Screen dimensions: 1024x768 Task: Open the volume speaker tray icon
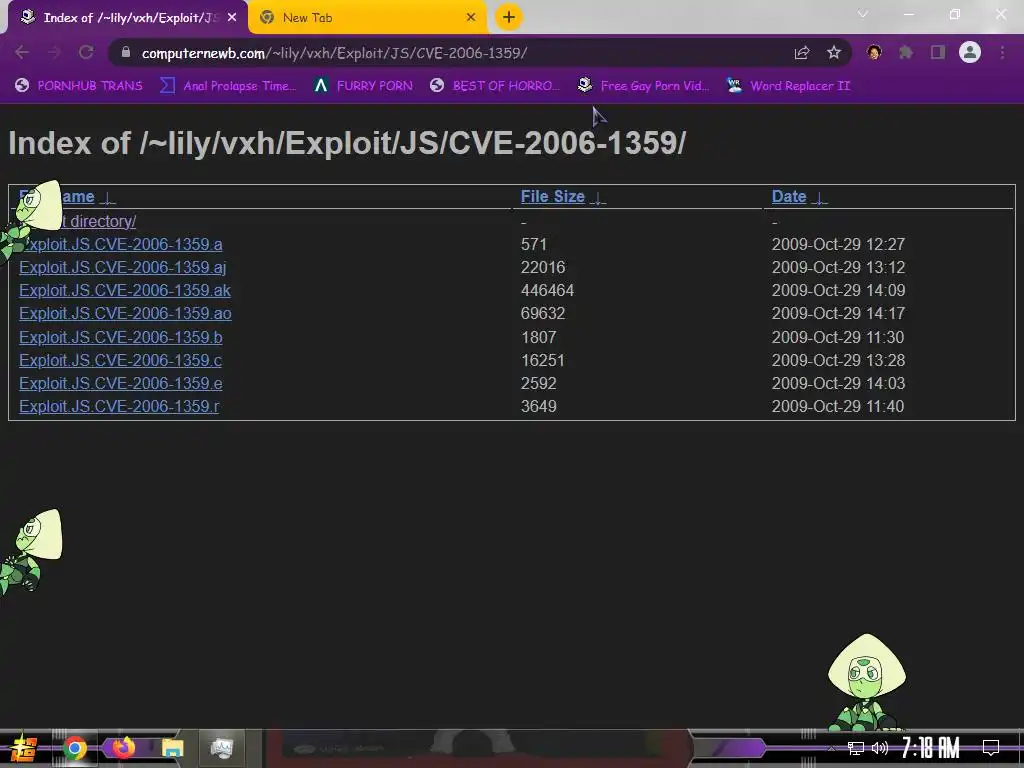[880, 748]
